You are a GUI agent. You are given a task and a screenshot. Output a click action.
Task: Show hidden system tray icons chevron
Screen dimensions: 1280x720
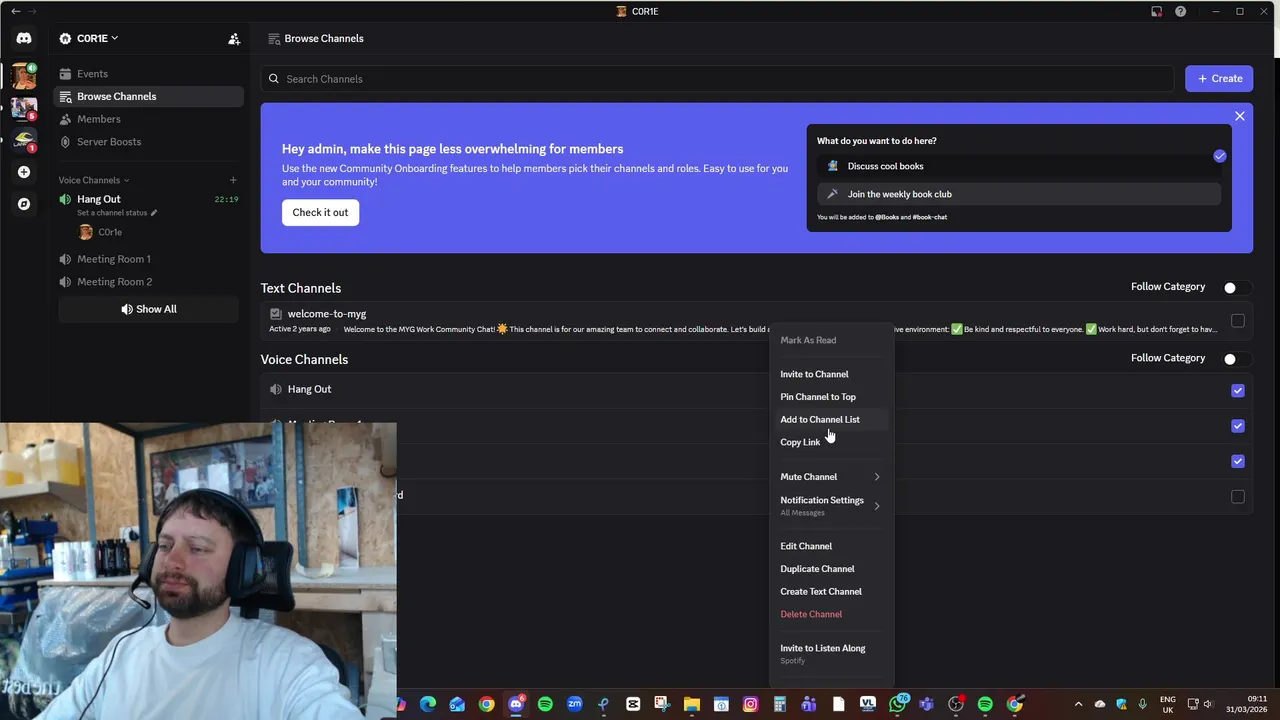tap(1078, 705)
